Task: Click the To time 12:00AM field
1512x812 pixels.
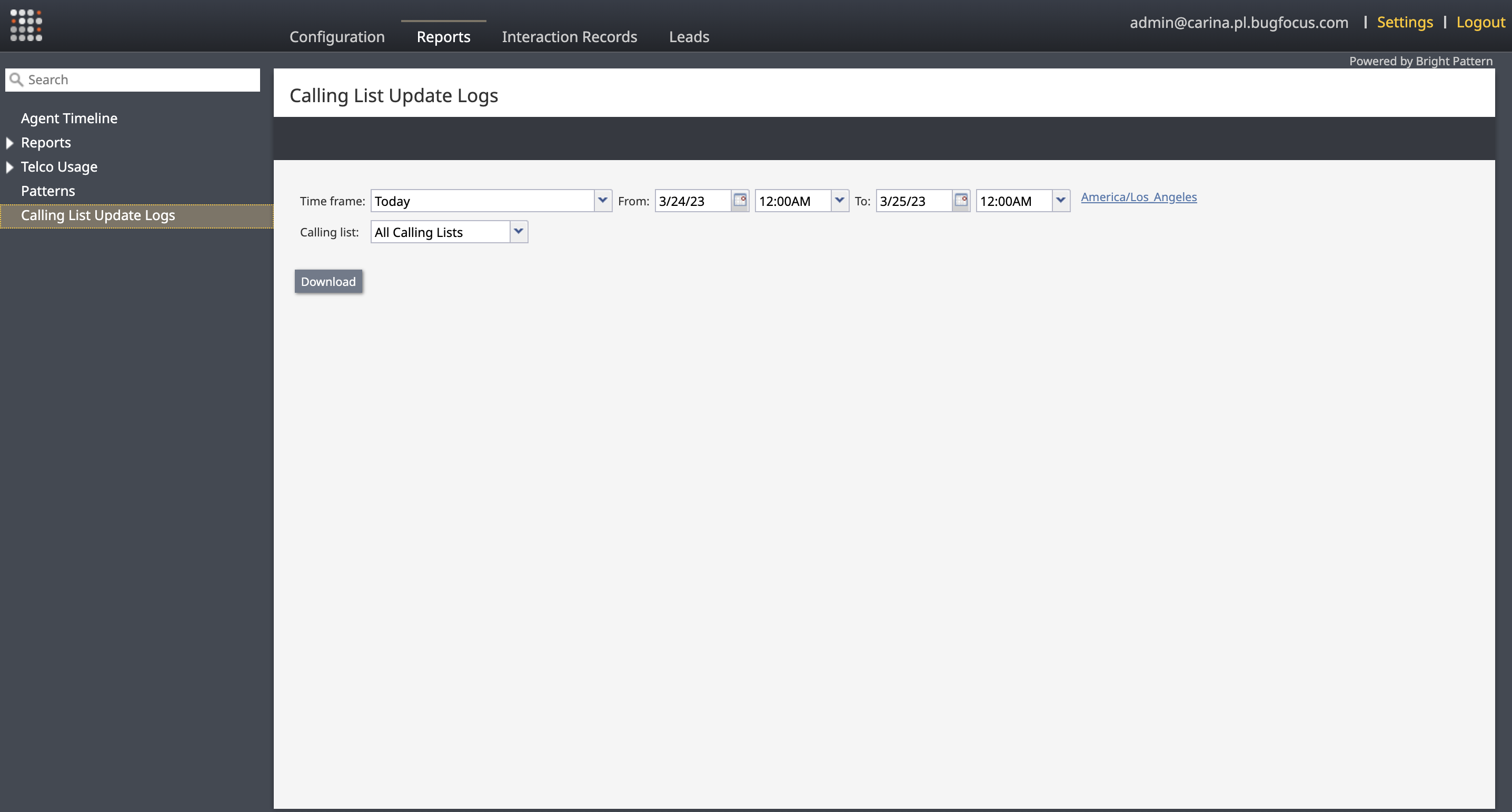Action: point(1014,201)
